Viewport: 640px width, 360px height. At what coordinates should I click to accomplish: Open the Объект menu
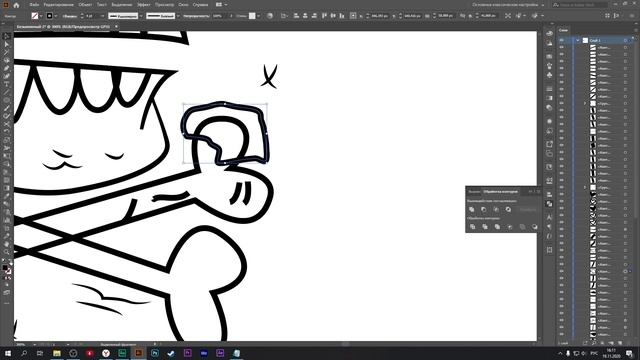coord(85,5)
